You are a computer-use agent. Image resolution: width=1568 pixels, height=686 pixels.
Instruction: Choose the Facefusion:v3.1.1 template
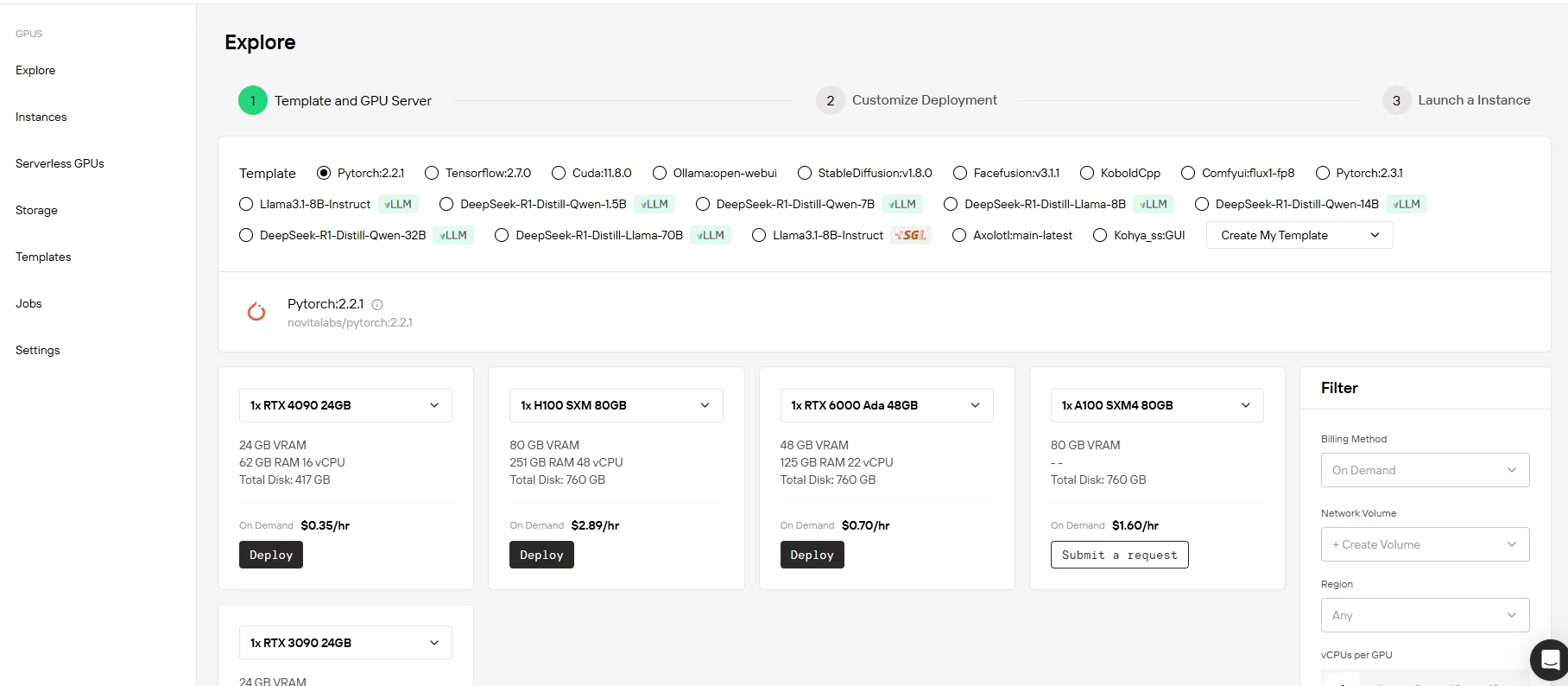pos(960,173)
